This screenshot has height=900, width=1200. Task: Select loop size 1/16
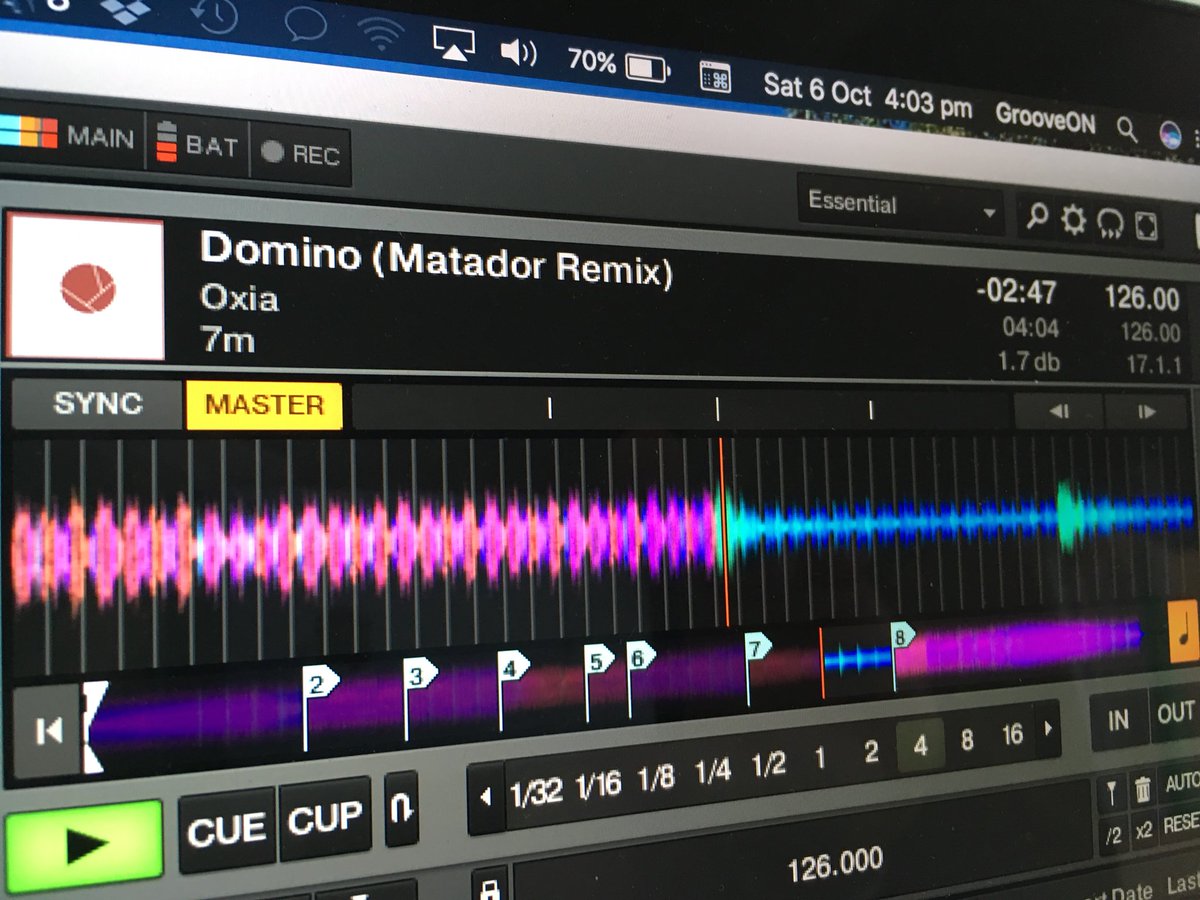pos(598,785)
